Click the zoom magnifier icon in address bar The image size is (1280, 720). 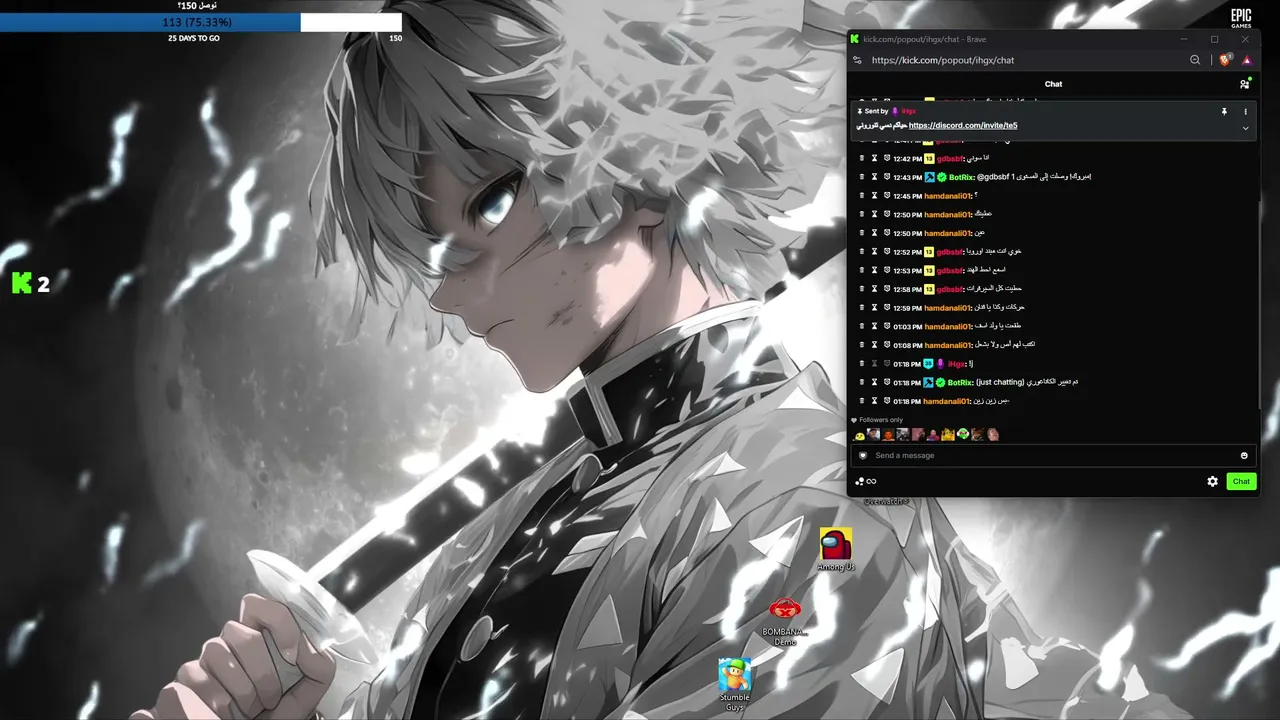click(1195, 60)
